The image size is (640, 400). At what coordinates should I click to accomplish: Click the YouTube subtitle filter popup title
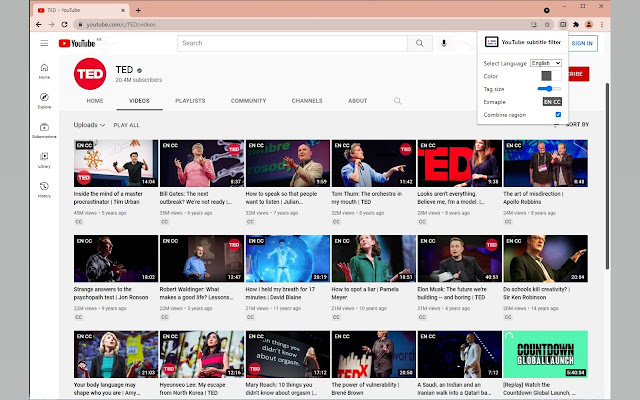point(531,42)
